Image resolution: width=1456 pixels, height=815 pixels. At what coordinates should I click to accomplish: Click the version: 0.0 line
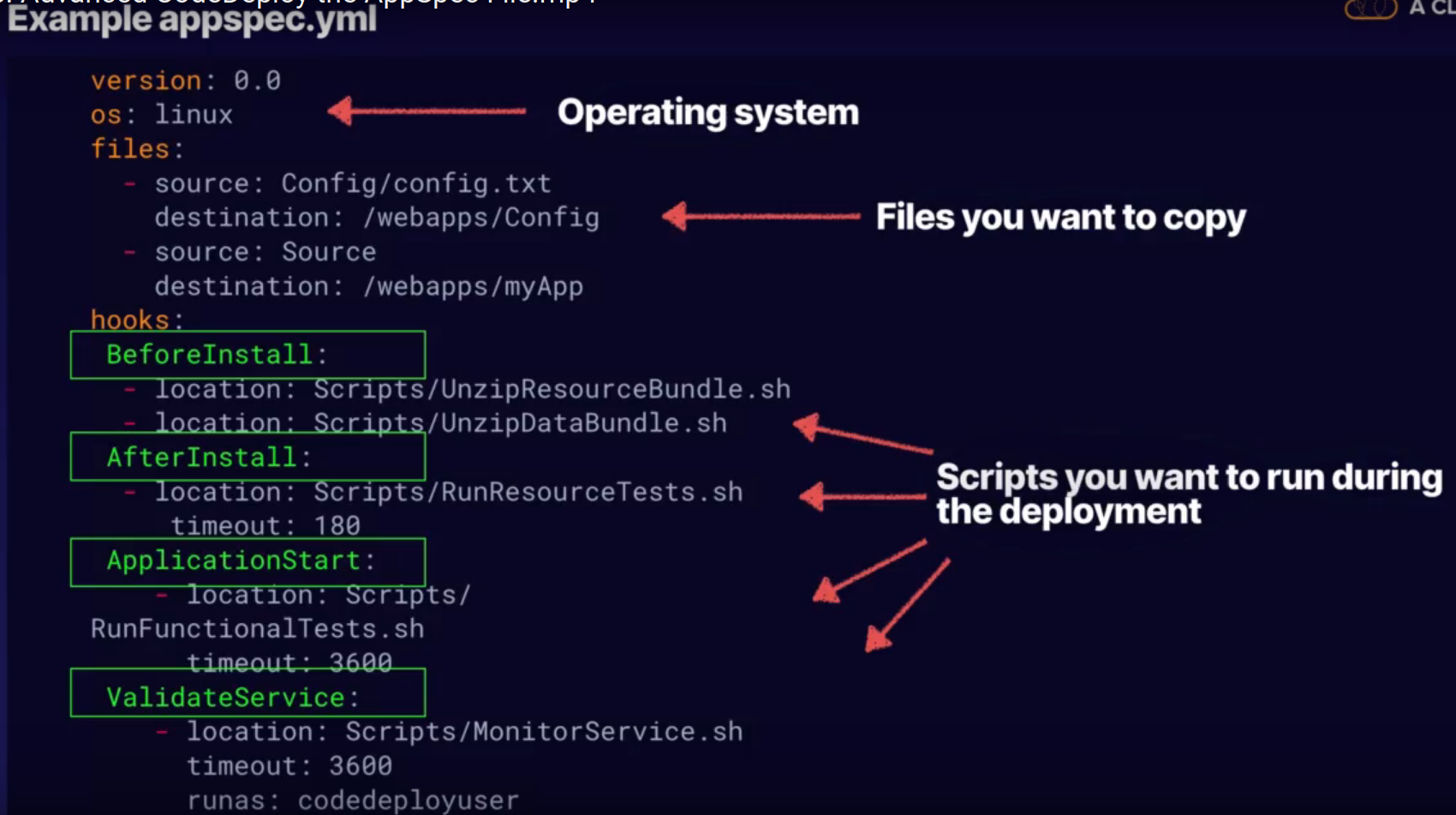(x=186, y=81)
